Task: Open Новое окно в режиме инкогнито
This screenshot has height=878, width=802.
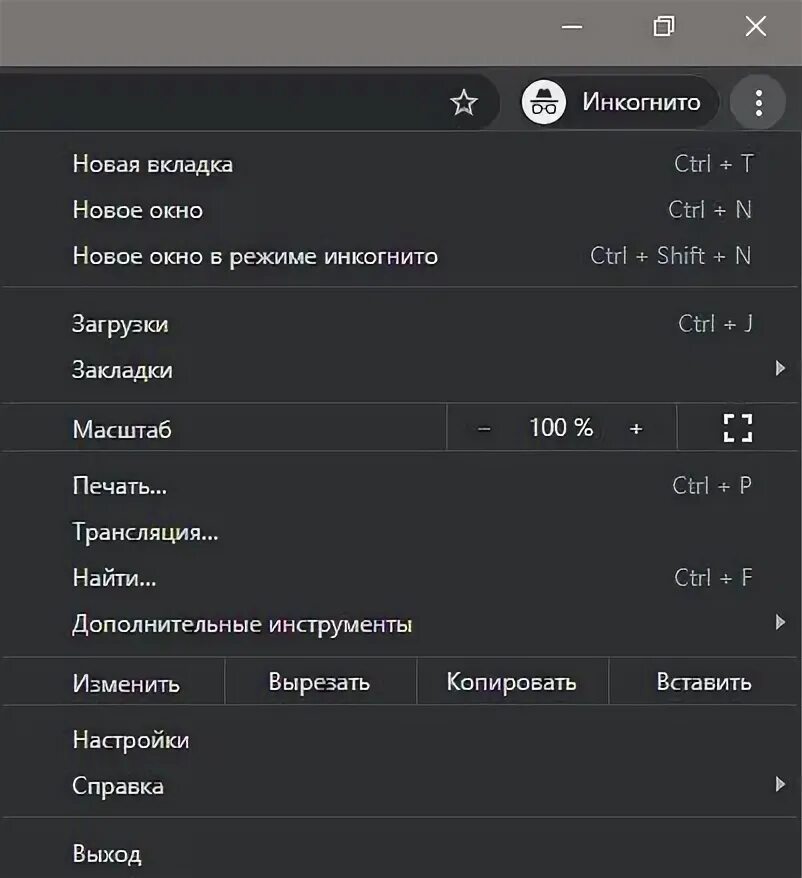Action: coord(255,256)
